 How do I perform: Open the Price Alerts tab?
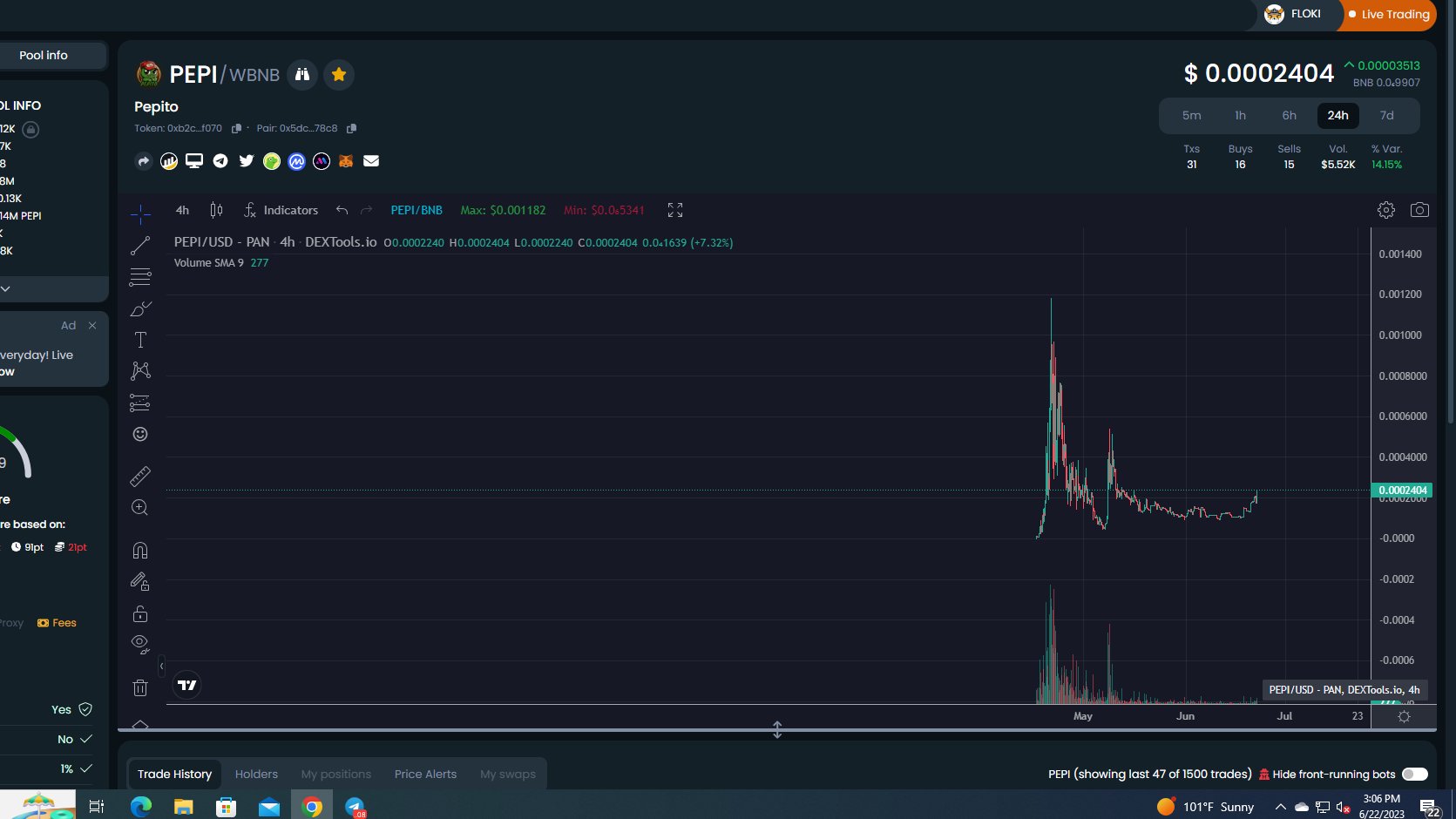[x=425, y=774]
